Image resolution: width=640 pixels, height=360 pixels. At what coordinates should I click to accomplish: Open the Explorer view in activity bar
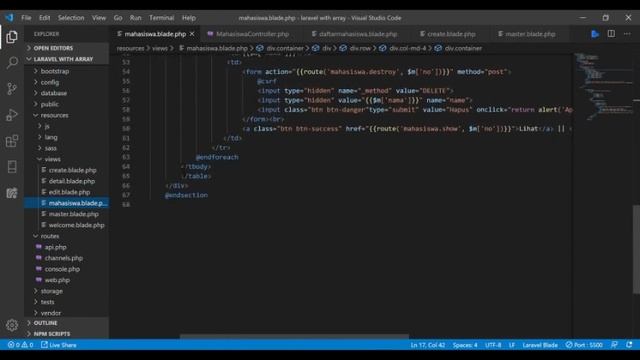coord(12,37)
